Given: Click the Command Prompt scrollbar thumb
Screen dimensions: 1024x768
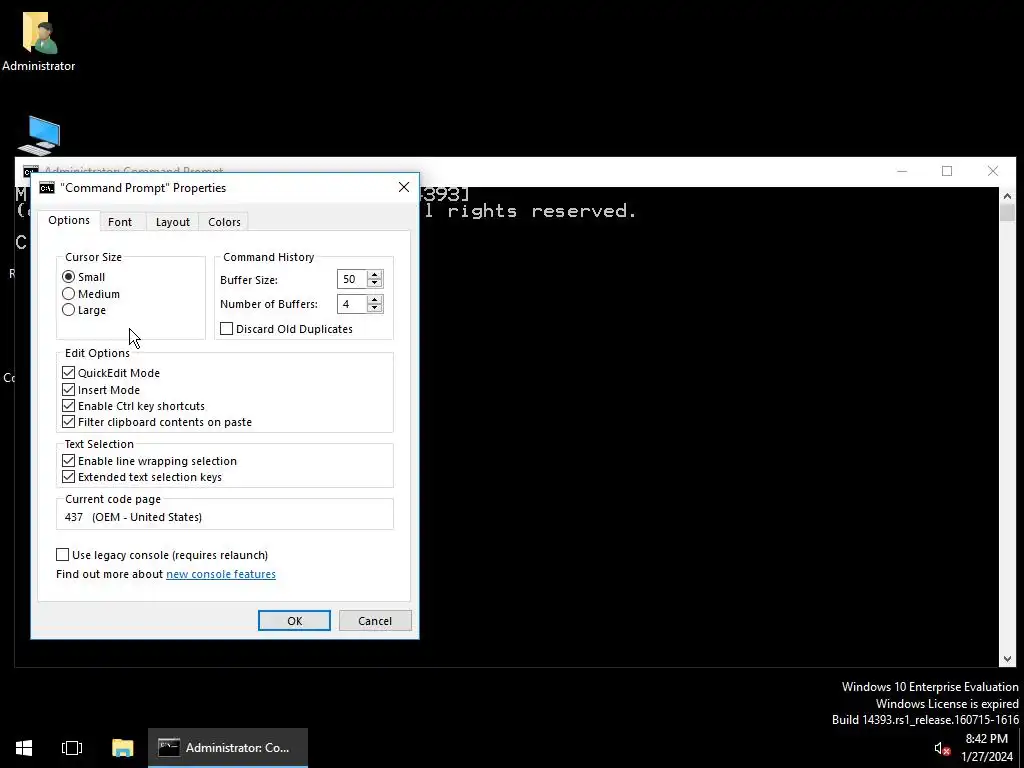Looking at the screenshot, I should pyautogui.click(x=1007, y=212).
